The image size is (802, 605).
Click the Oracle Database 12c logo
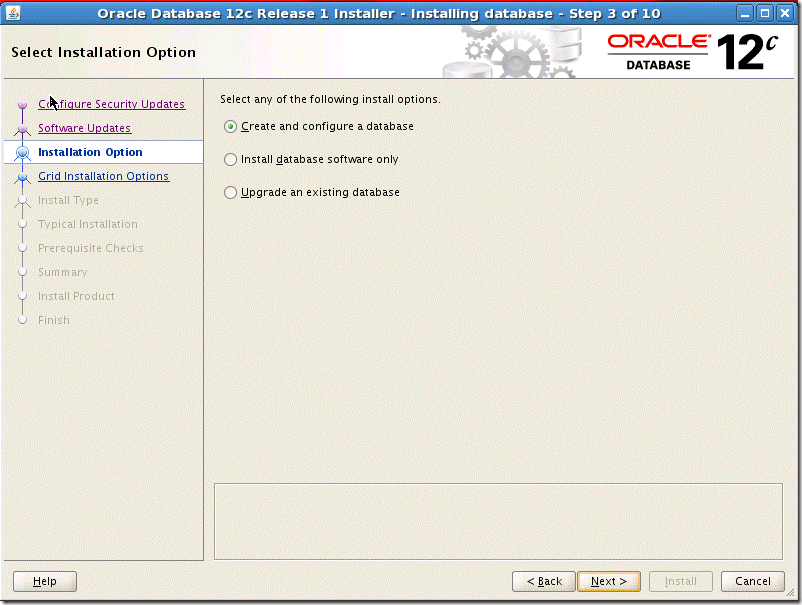click(x=693, y=52)
